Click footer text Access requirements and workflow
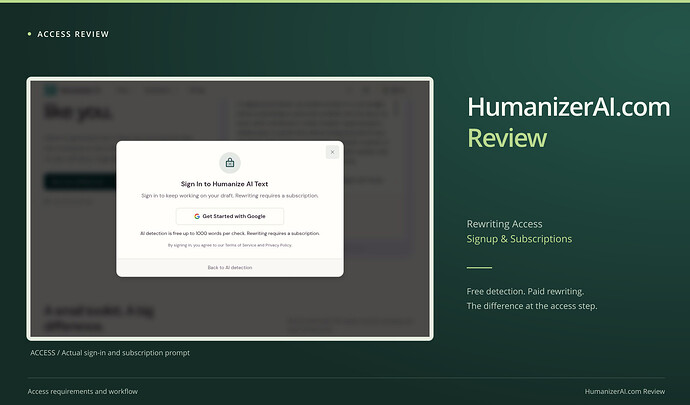 [83, 391]
